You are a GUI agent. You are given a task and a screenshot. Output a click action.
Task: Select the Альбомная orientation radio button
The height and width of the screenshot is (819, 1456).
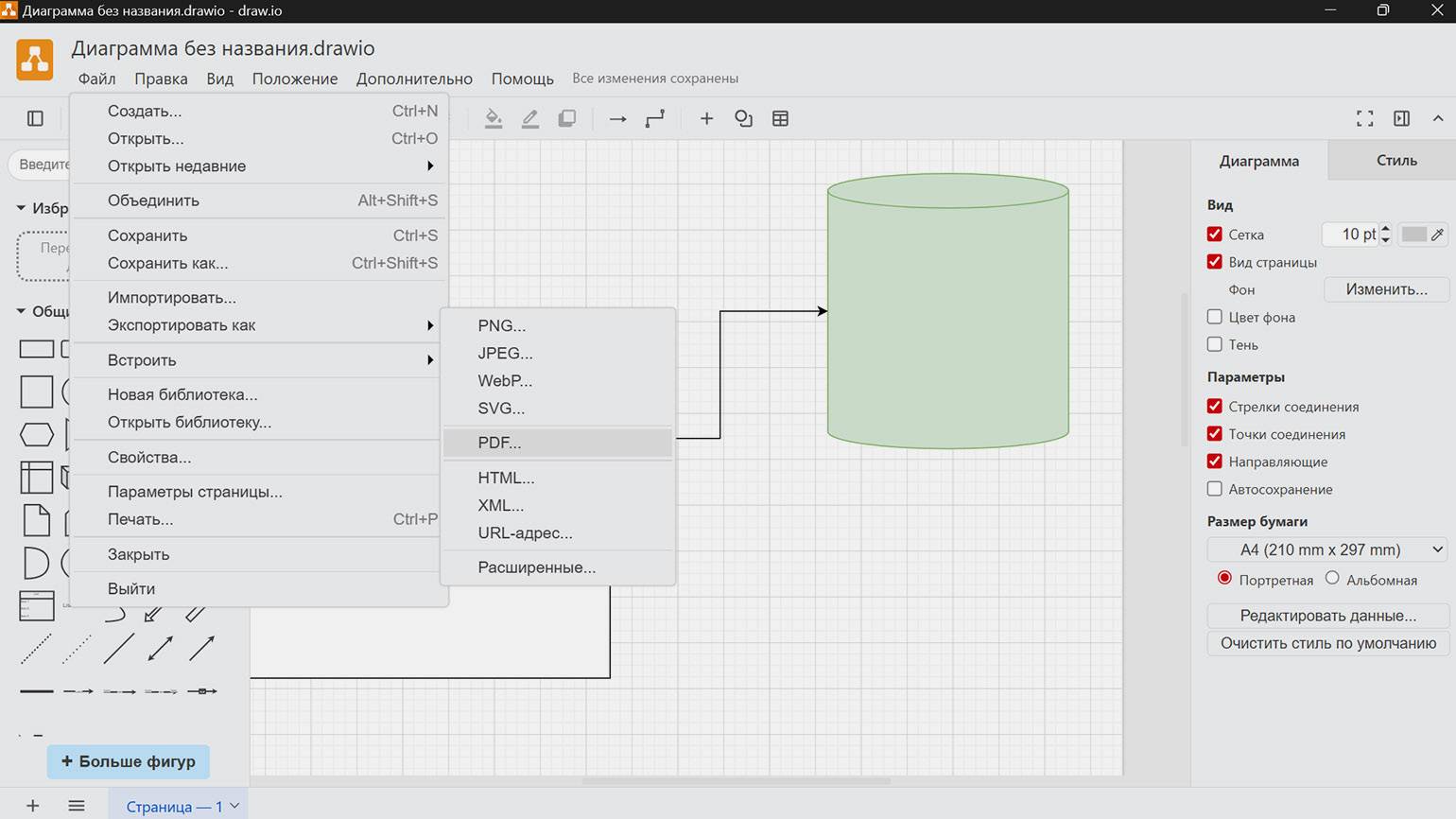pos(1332,578)
